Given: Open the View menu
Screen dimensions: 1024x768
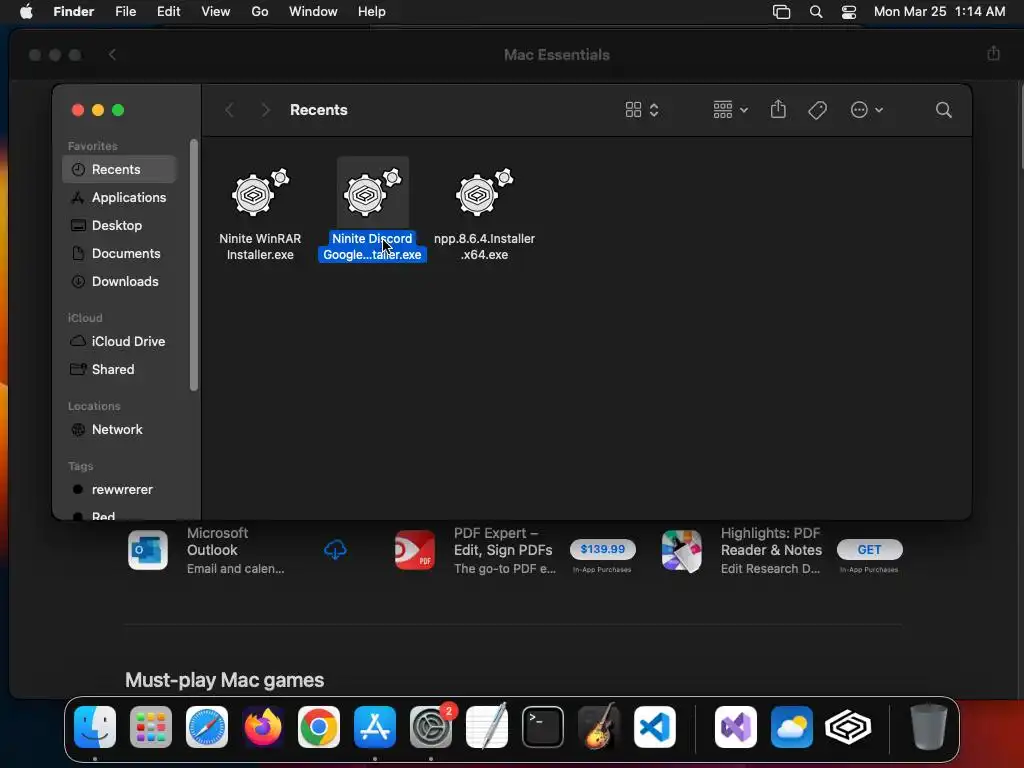Looking at the screenshot, I should click(x=216, y=12).
